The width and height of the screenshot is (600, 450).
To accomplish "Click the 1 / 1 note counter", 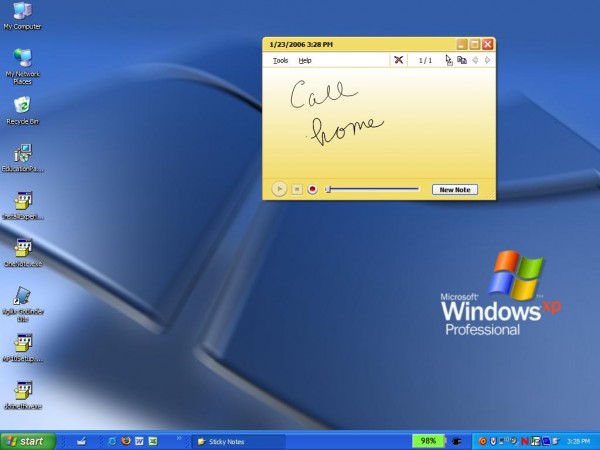I will (x=425, y=60).
